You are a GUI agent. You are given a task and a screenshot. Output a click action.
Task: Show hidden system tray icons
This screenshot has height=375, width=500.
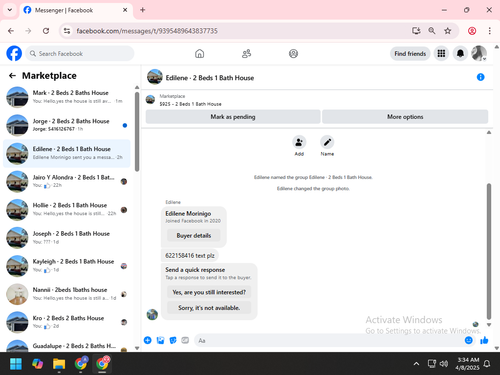pyautogui.click(x=416, y=364)
